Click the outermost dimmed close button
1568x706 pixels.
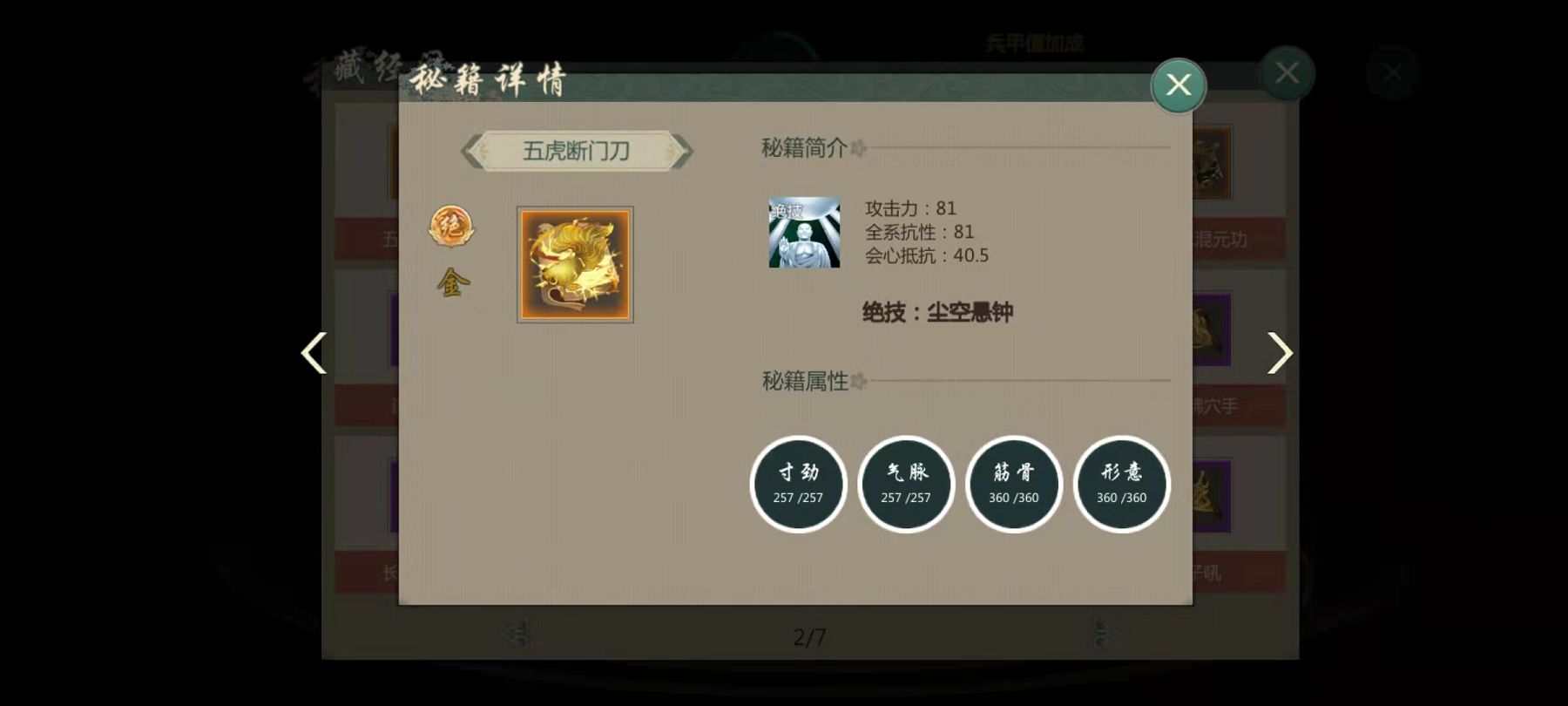[x=1393, y=73]
